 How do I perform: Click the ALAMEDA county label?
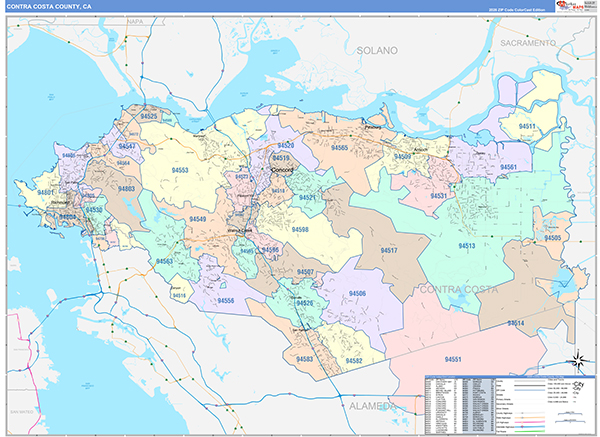[x=373, y=406]
